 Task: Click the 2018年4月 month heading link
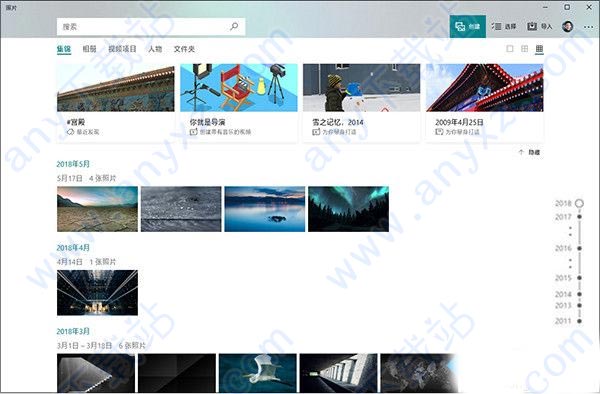pyautogui.click(x=73, y=247)
